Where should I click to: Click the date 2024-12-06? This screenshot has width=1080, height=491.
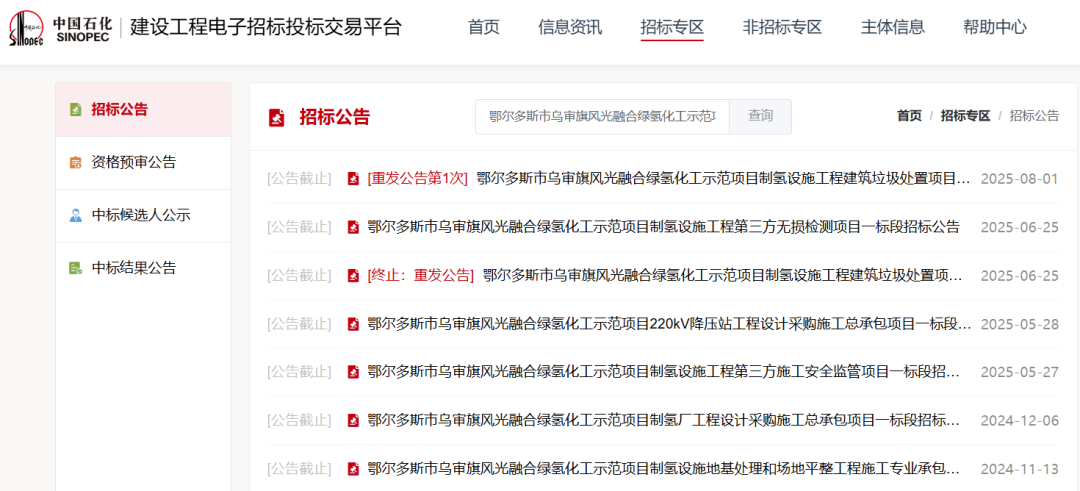(x=1019, y=421)
